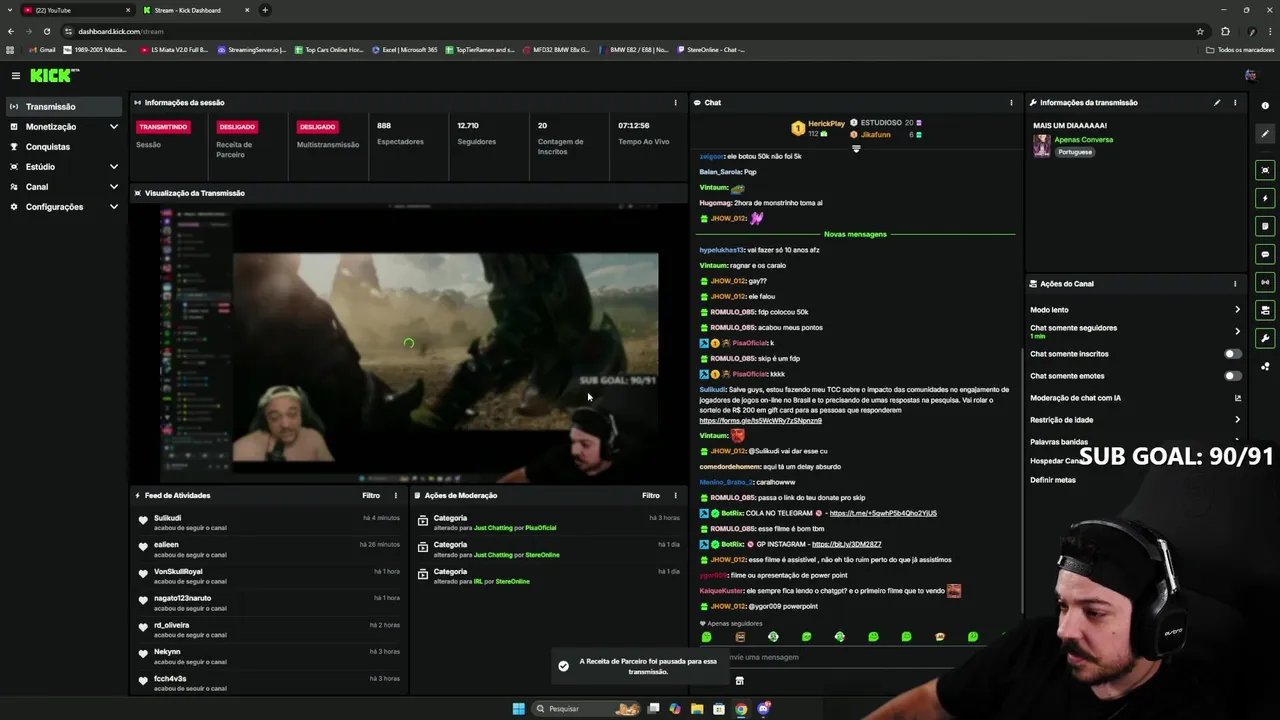Click the stream preview sidebar icon
1280x720 pixels.
tap(1265, 170)
